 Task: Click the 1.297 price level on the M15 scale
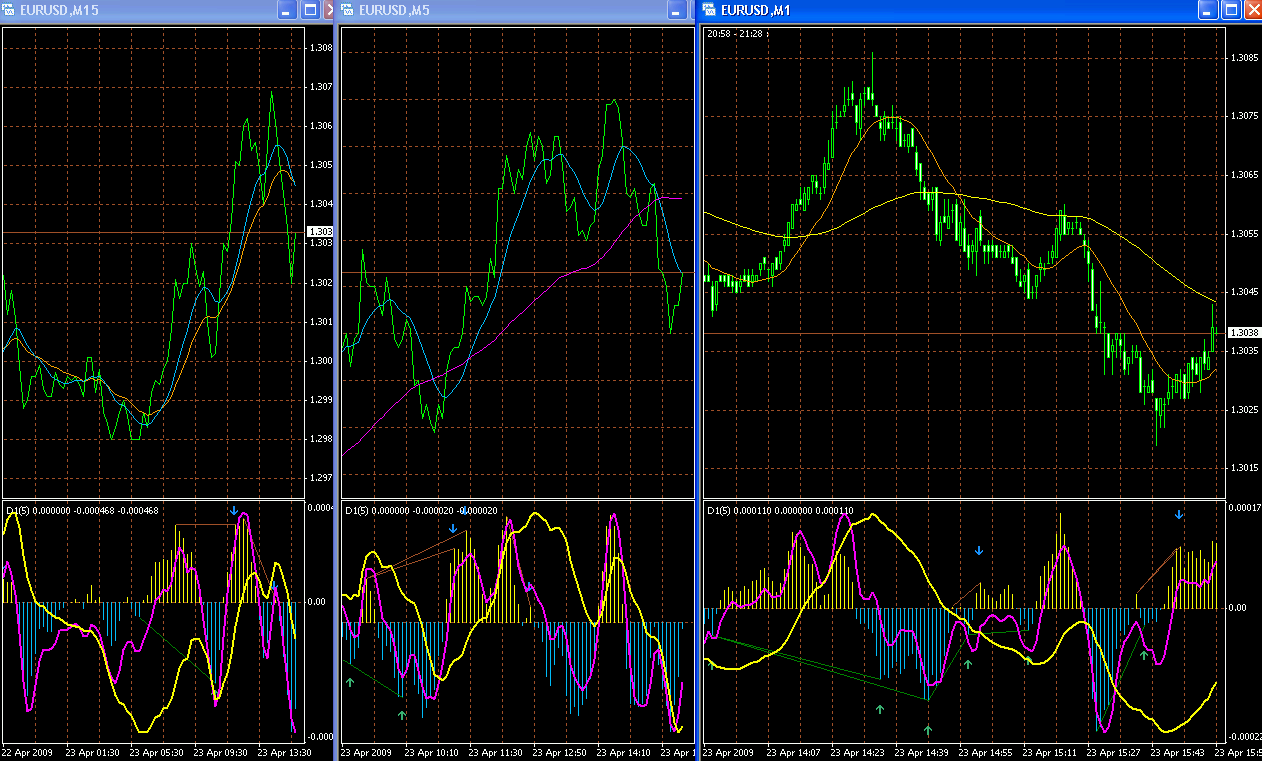[x=321, y=478]
